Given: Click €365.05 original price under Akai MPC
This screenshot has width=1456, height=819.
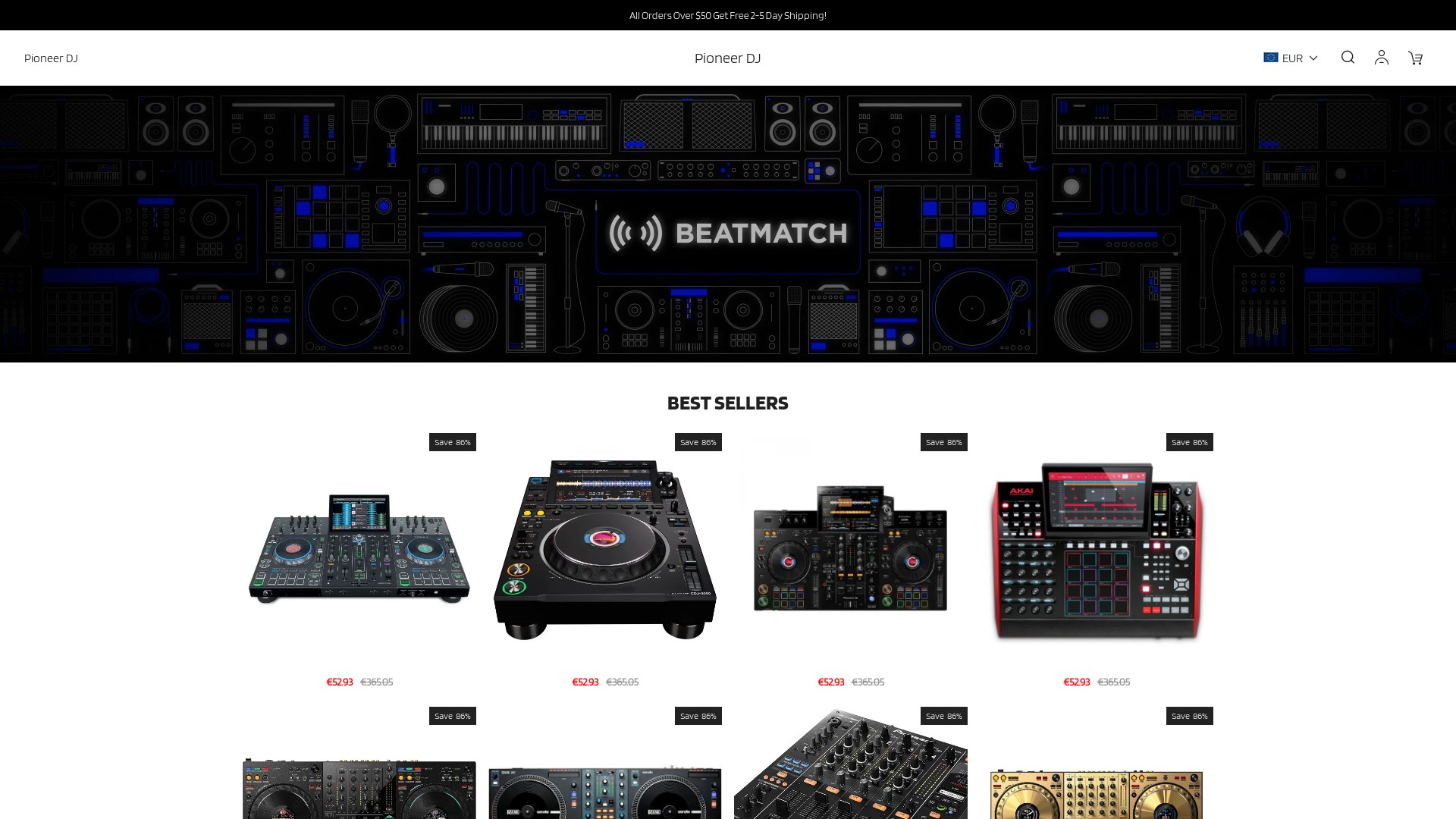Looking at the screenshot, I should point(1114,682).
